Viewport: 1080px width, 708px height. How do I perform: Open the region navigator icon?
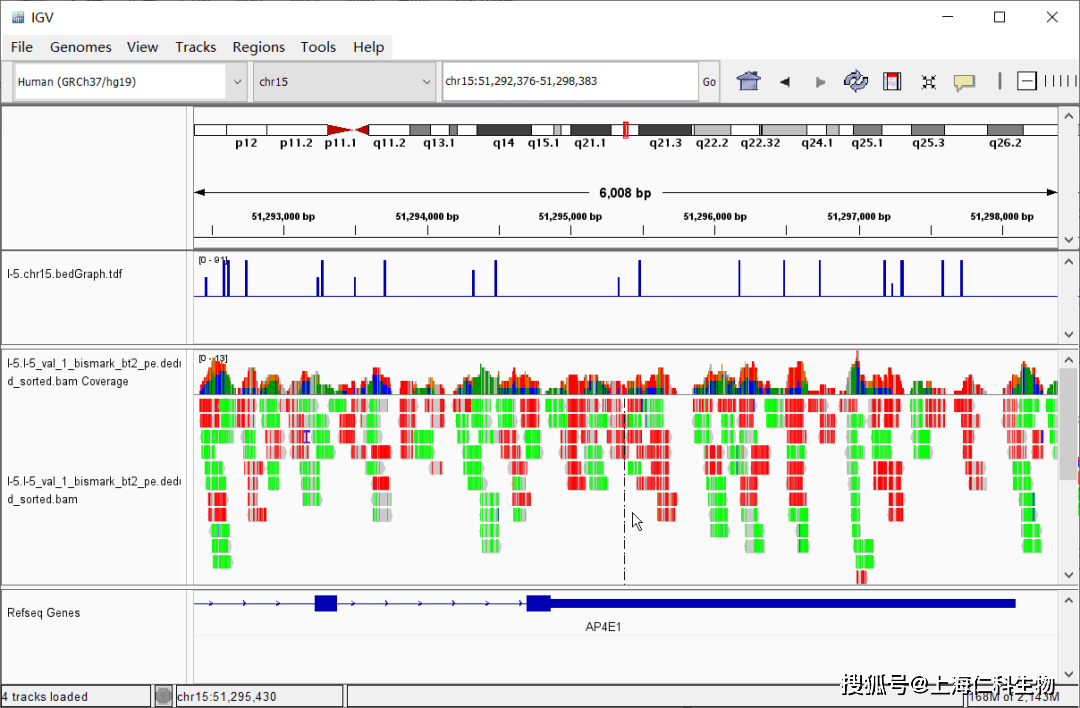pos(892,82)
